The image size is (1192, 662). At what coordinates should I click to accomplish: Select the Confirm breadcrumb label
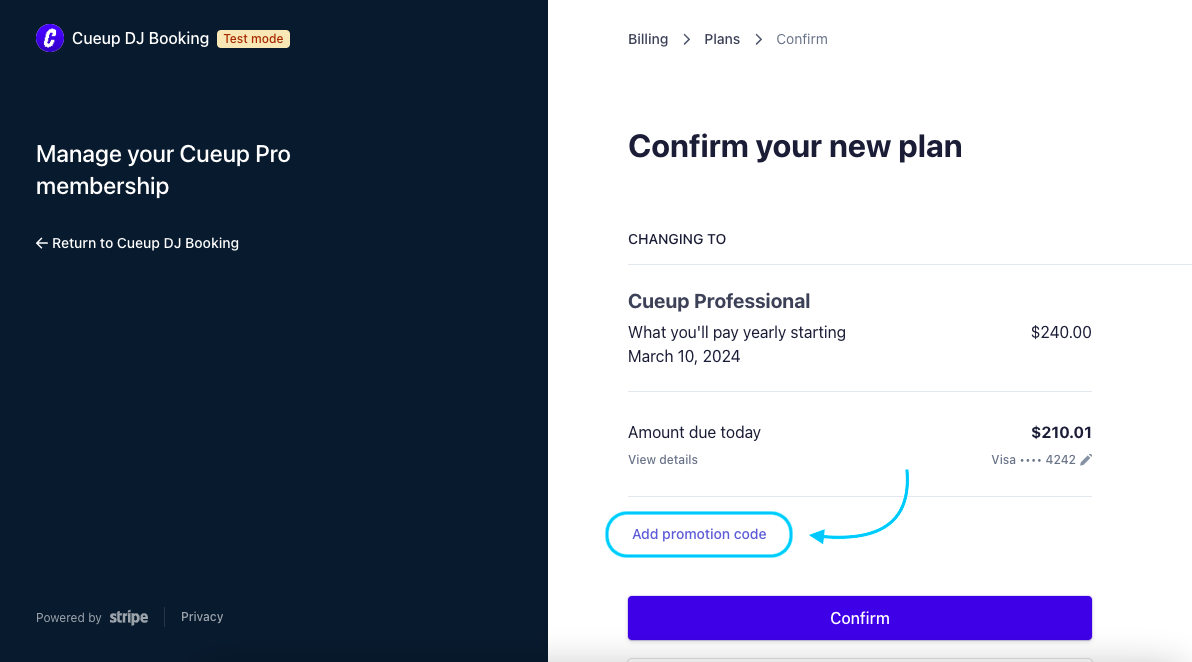coord(801,39)
